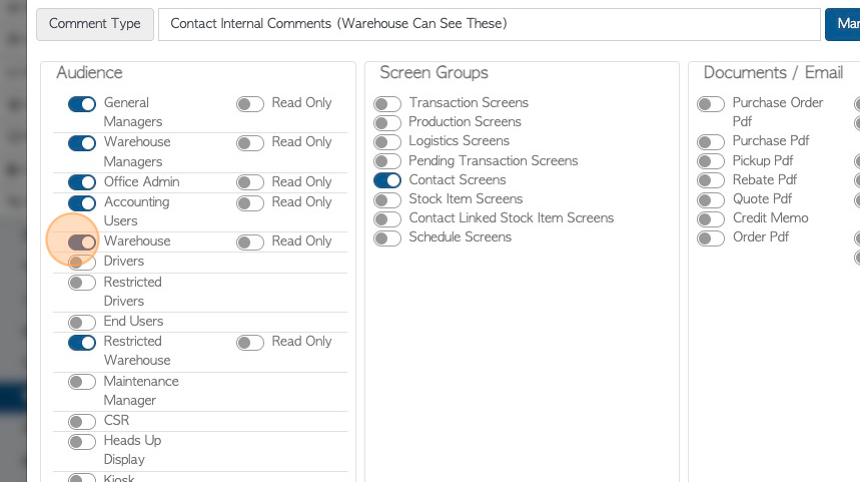This screenshot has width=860, height=482.
Task: Turn off the Office Admin toggle
Action: click(x=82, y=182)
